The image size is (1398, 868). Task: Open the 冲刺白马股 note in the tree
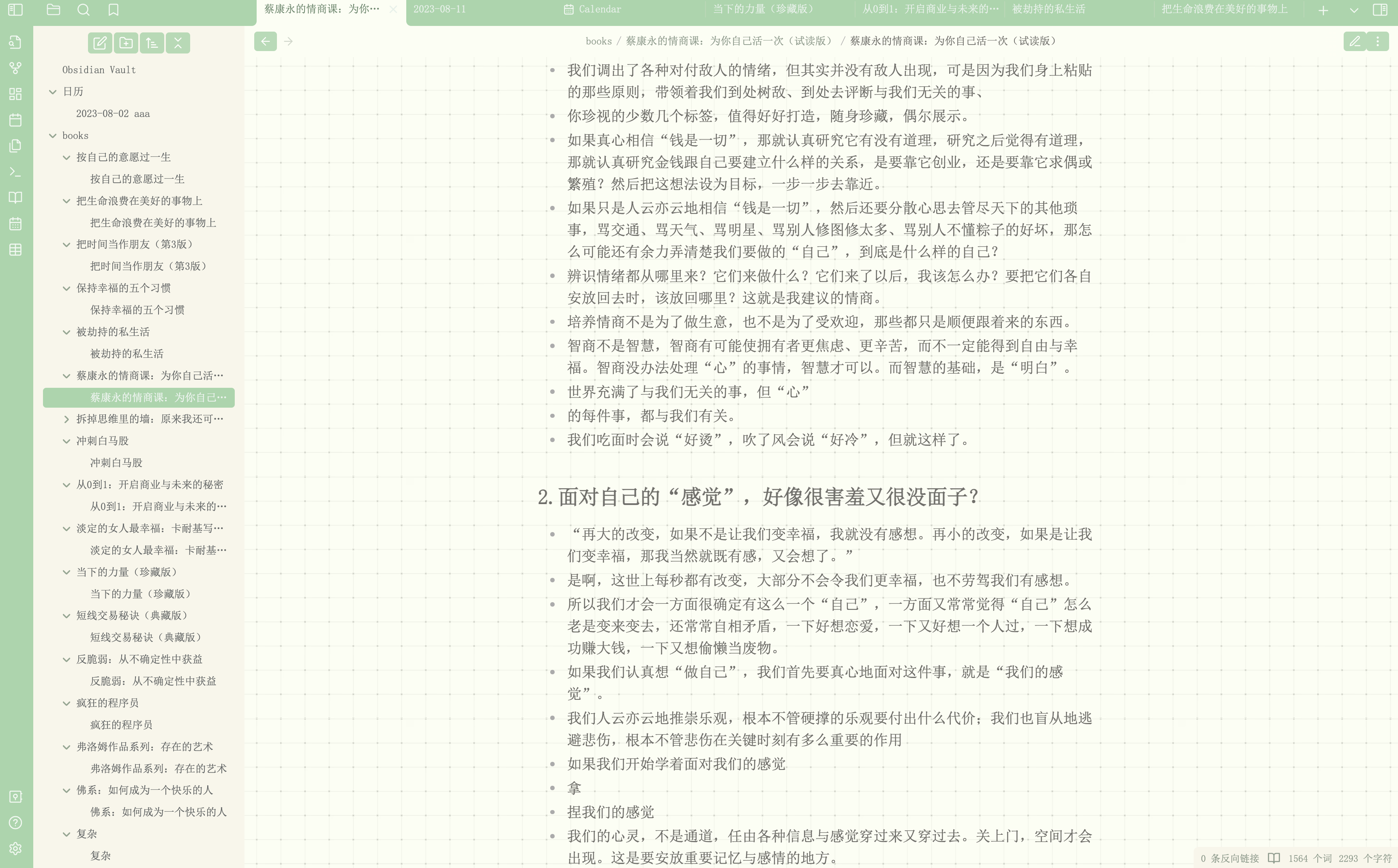pos(116,463)
